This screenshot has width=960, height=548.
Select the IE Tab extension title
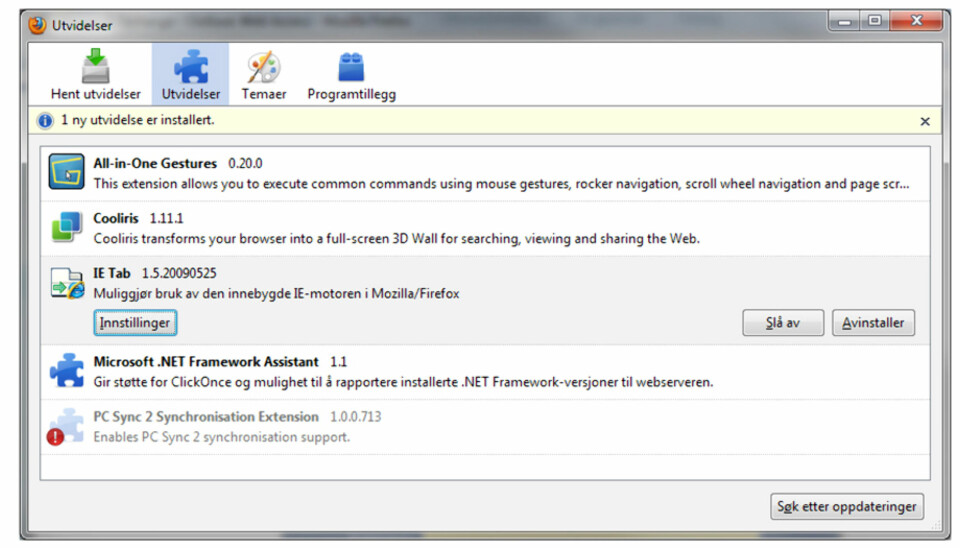111,273
